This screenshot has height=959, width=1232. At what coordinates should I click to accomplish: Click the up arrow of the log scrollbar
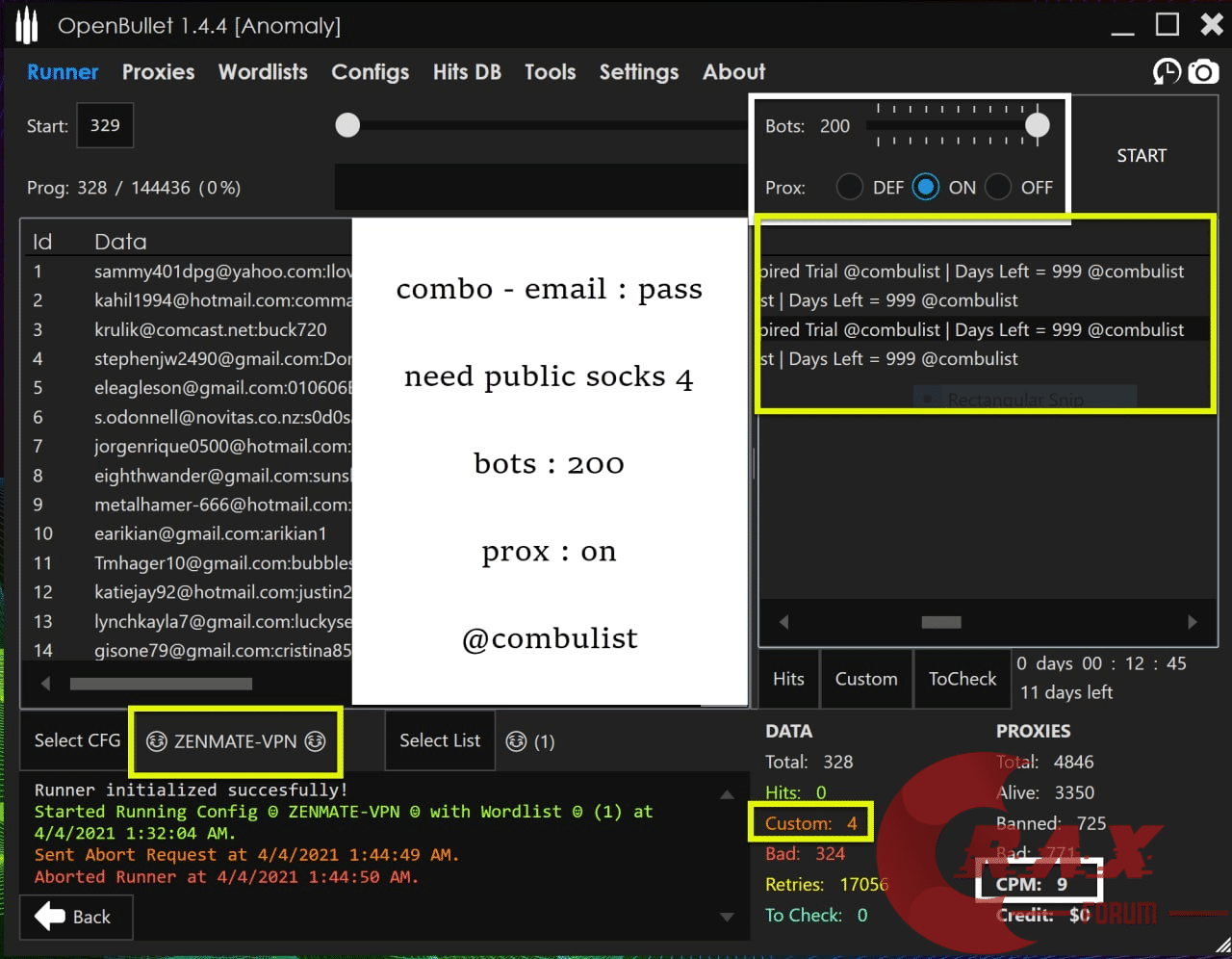(728, 794)
